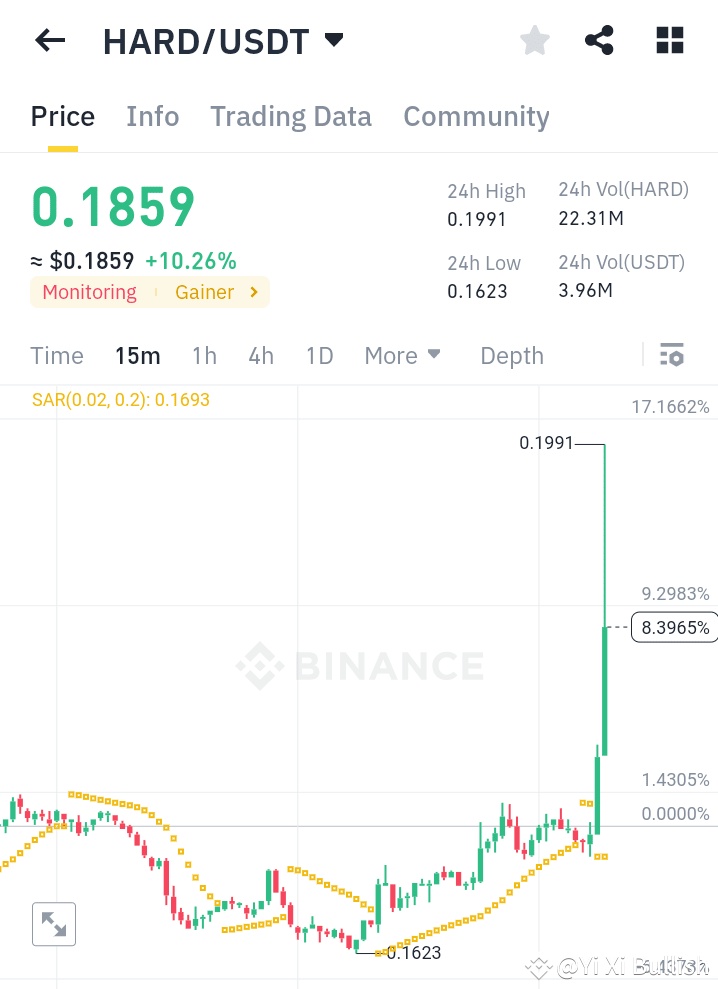This screenshot has width=718, height=989.
Task: Open the Community section
Action: (x=476, y=117)
